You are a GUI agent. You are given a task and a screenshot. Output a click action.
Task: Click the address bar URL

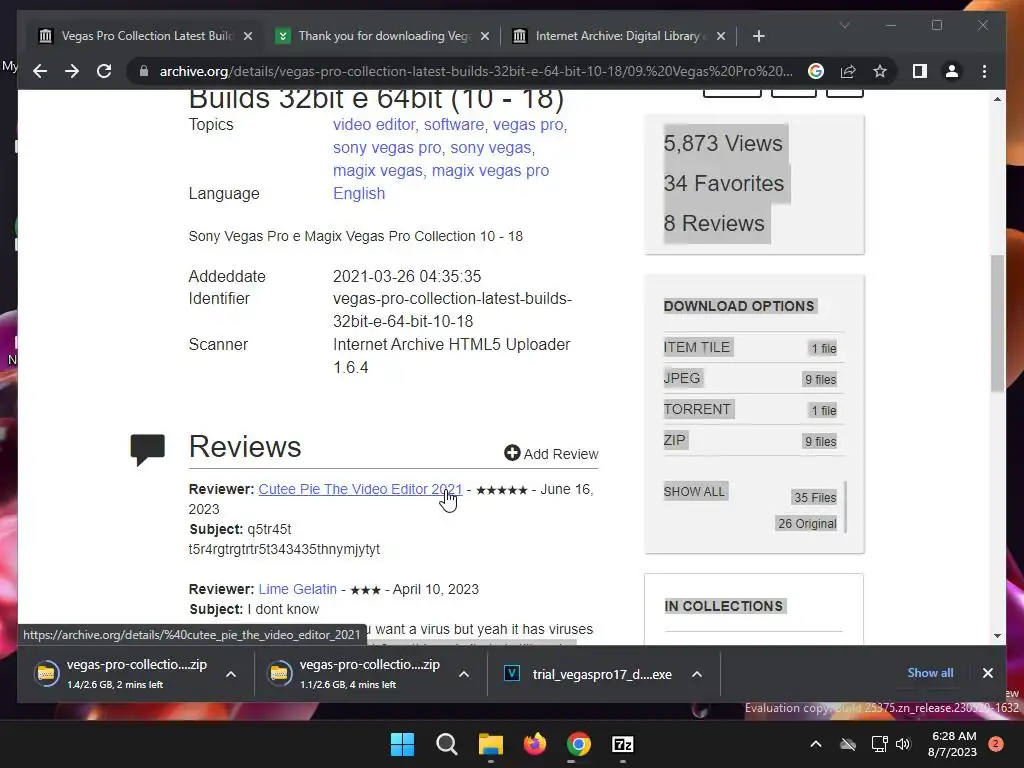476,71
